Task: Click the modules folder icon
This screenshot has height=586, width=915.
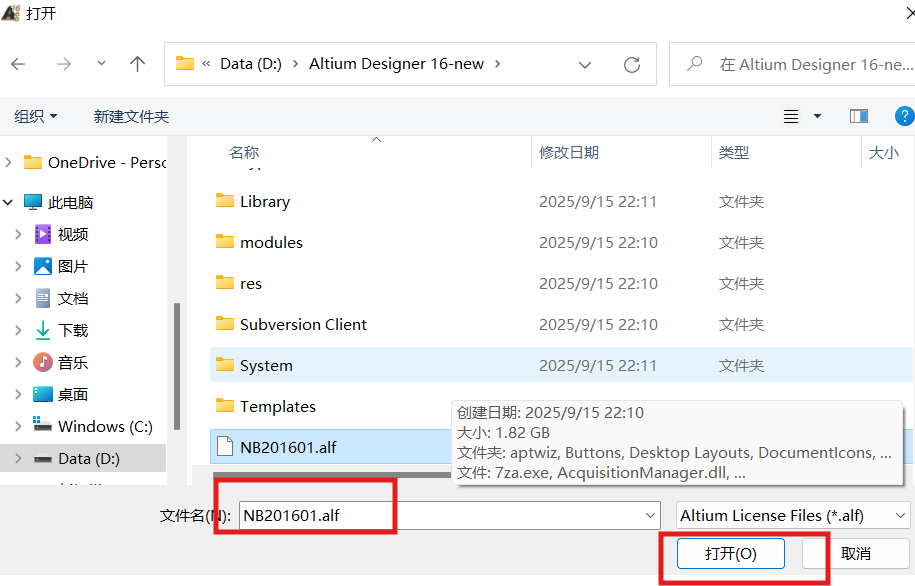Action: (225, 242)
